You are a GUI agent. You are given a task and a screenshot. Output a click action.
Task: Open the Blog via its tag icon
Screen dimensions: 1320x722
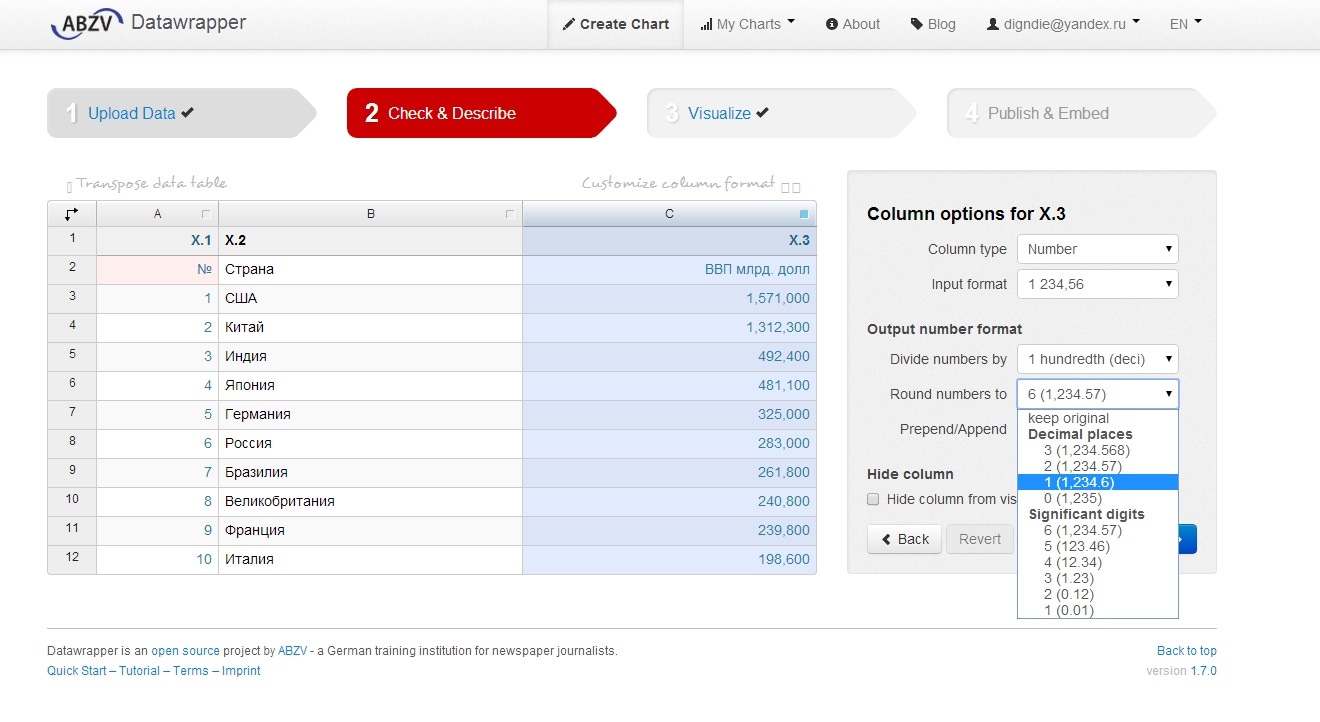[x=917, y=24]
